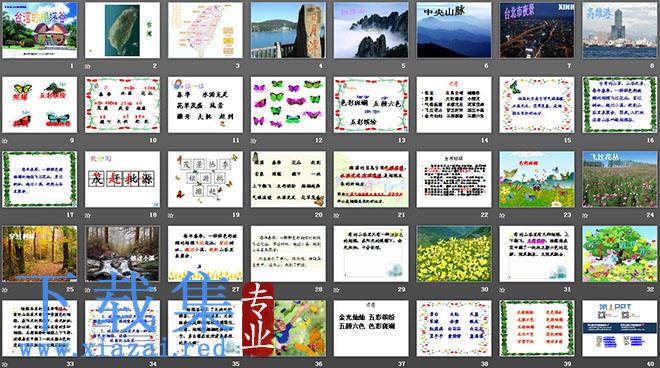Select the title slide thumbnail numbered 1
660x368 pixels.
click(40, 30)
